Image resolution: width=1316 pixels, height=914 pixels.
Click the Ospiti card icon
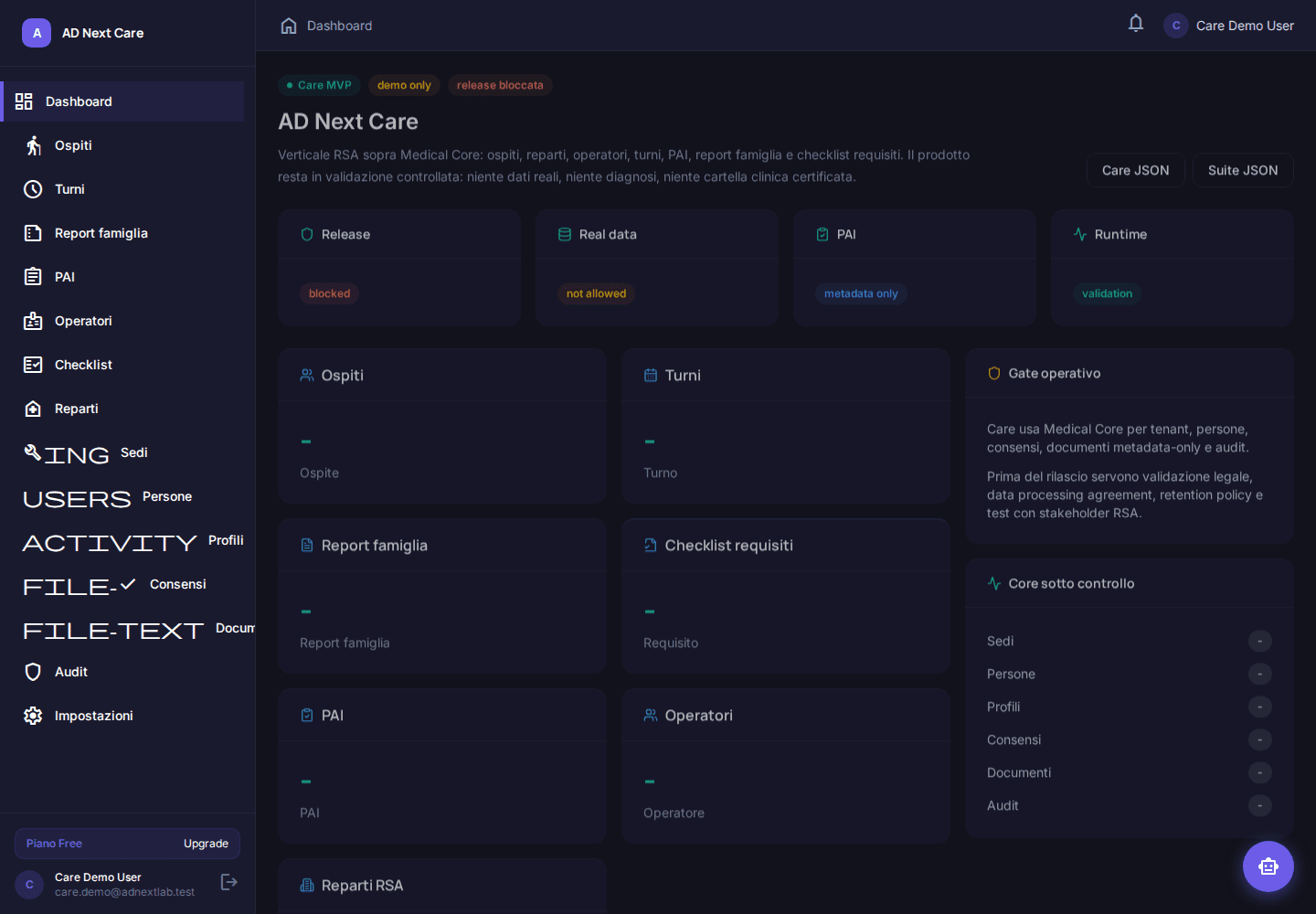[307, 375]
